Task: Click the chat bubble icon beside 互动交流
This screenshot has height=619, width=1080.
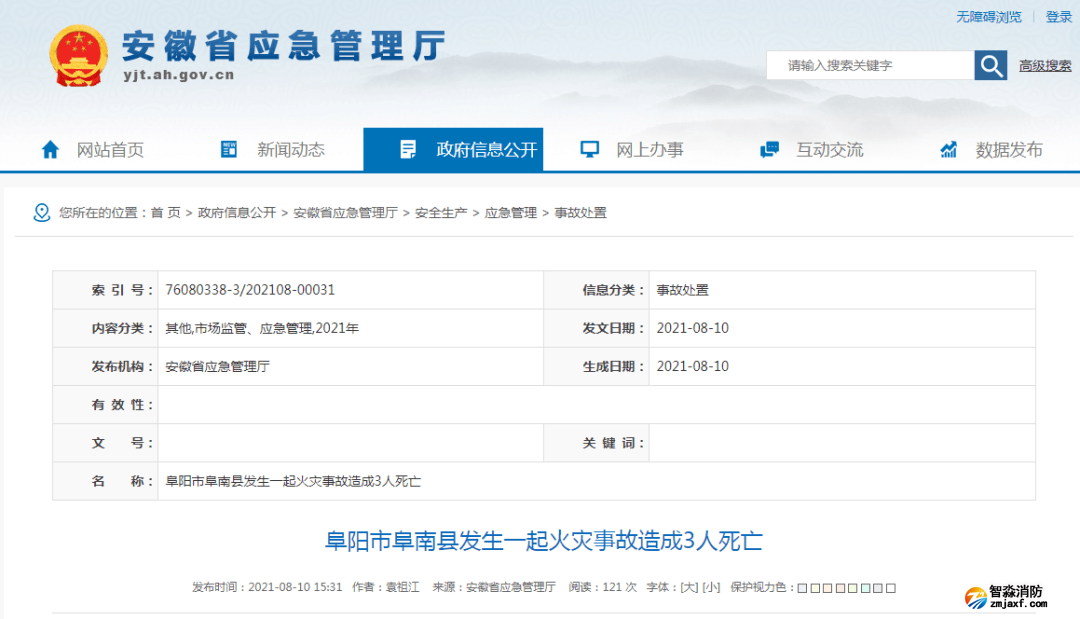Action: (x=769, y=150)
